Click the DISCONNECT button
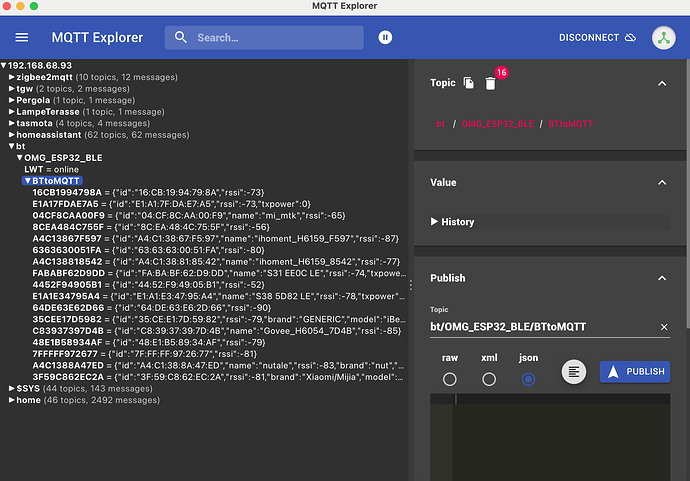The height and width of the screenshot is (481, 690). 597,37
